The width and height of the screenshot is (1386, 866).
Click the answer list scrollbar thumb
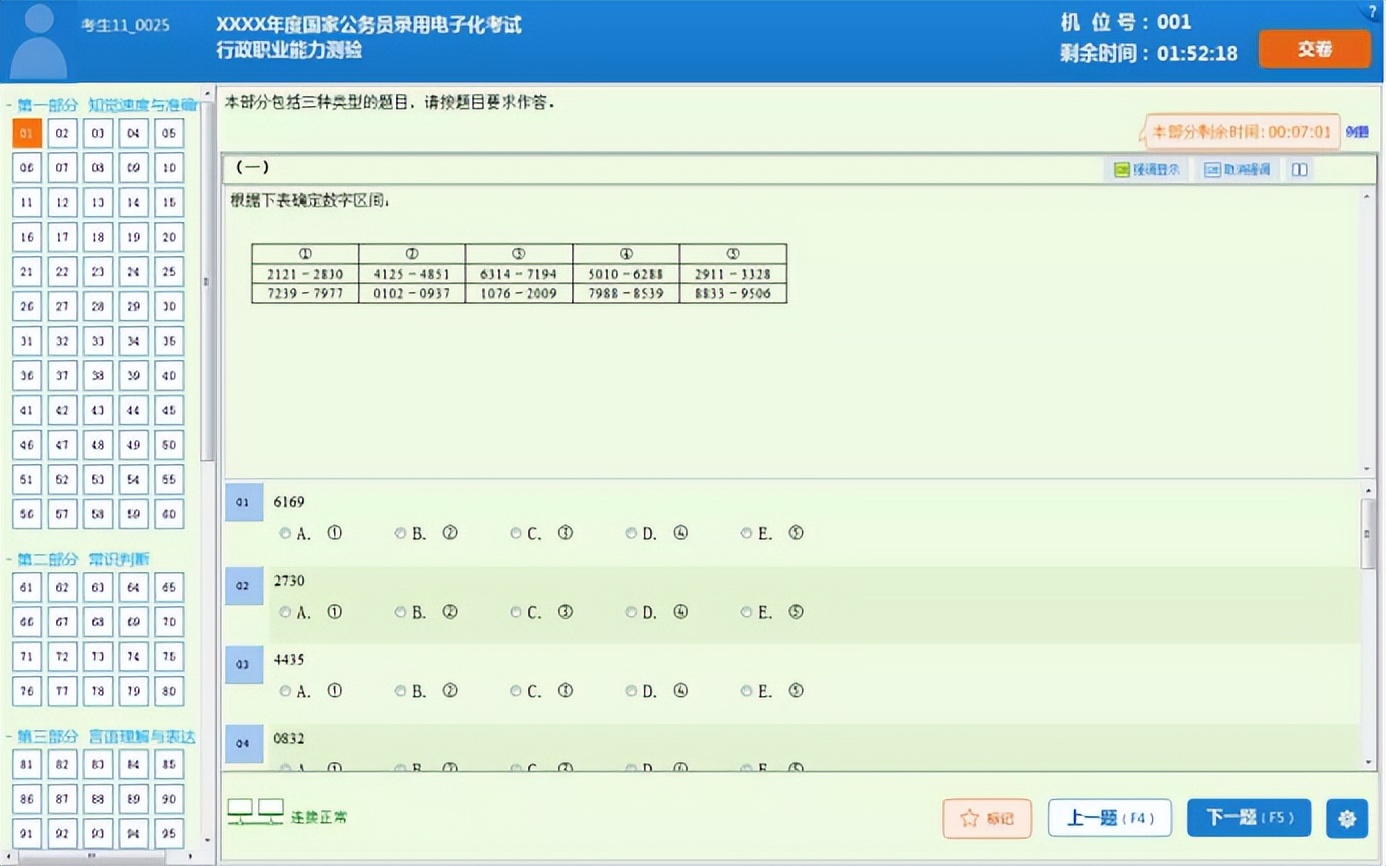point(1368,533)
